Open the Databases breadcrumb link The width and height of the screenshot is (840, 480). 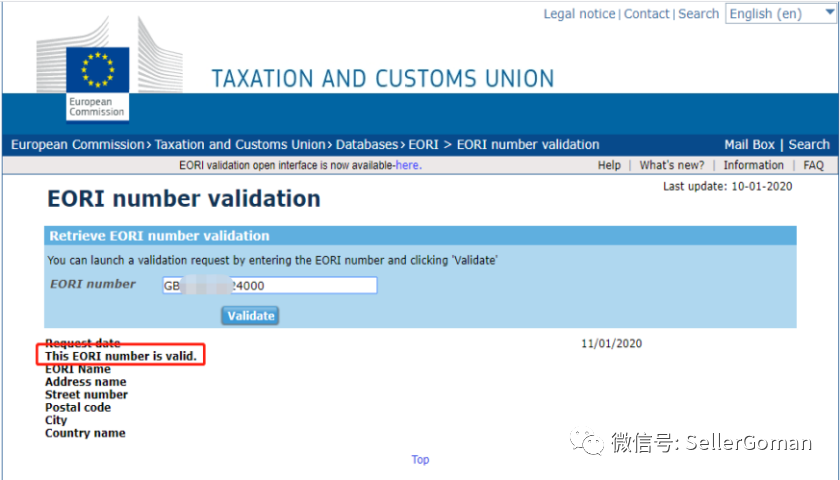[367, 145]
